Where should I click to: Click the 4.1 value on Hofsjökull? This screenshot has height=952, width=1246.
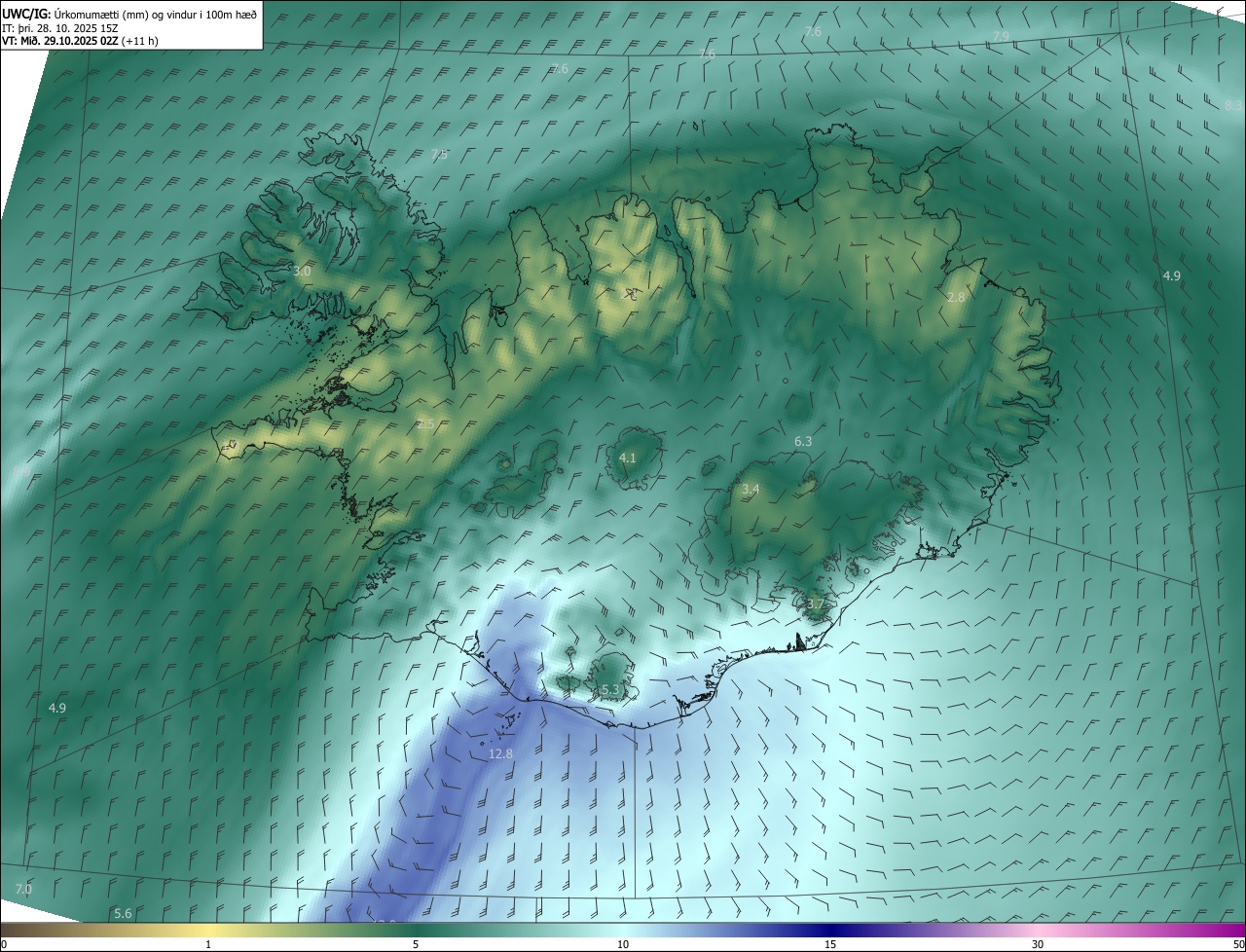click(628, 458)
